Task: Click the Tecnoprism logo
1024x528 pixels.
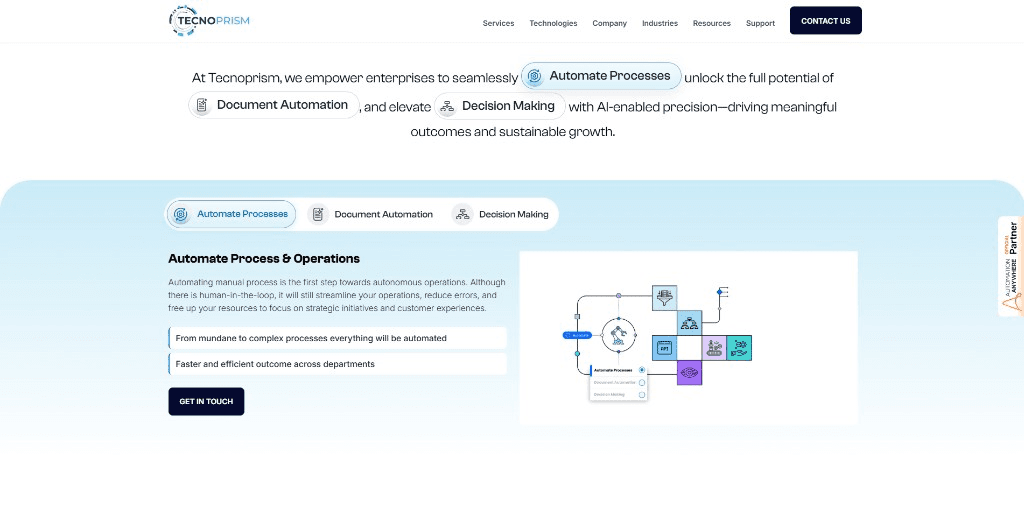Action: click(209, 20)
